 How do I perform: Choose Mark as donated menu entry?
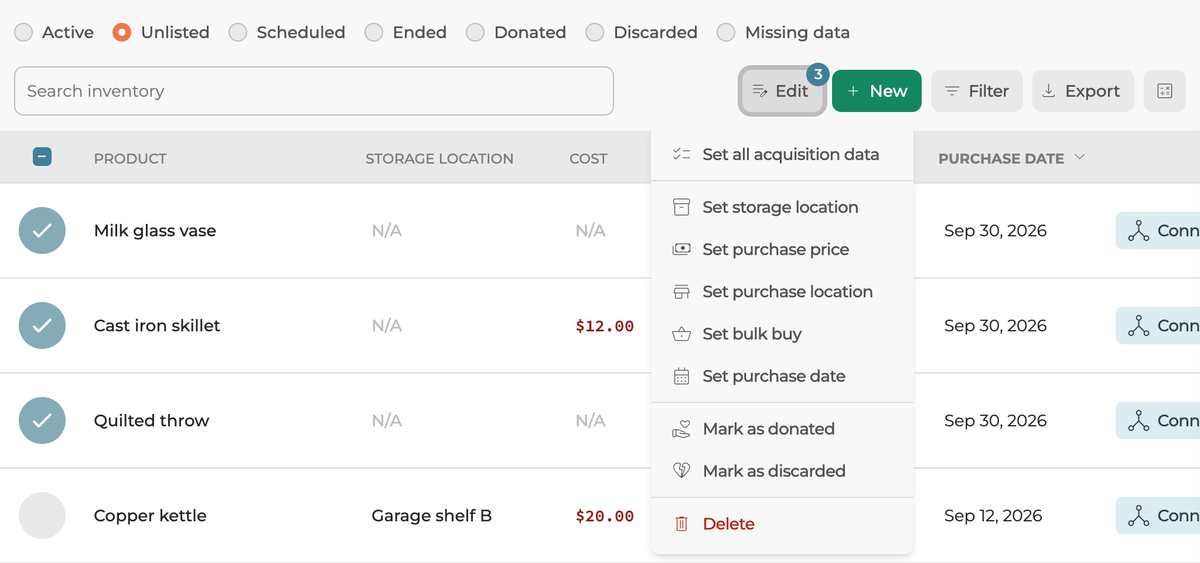[x=782, y=429]
